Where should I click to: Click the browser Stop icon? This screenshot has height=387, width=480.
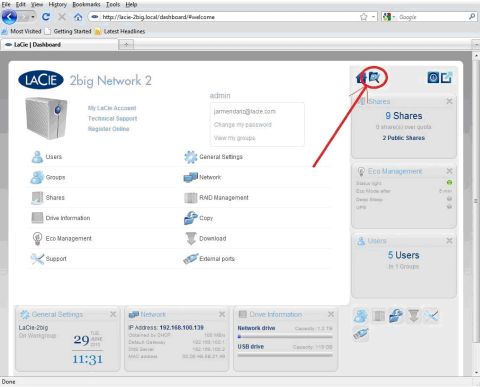(x=62, y=17)
